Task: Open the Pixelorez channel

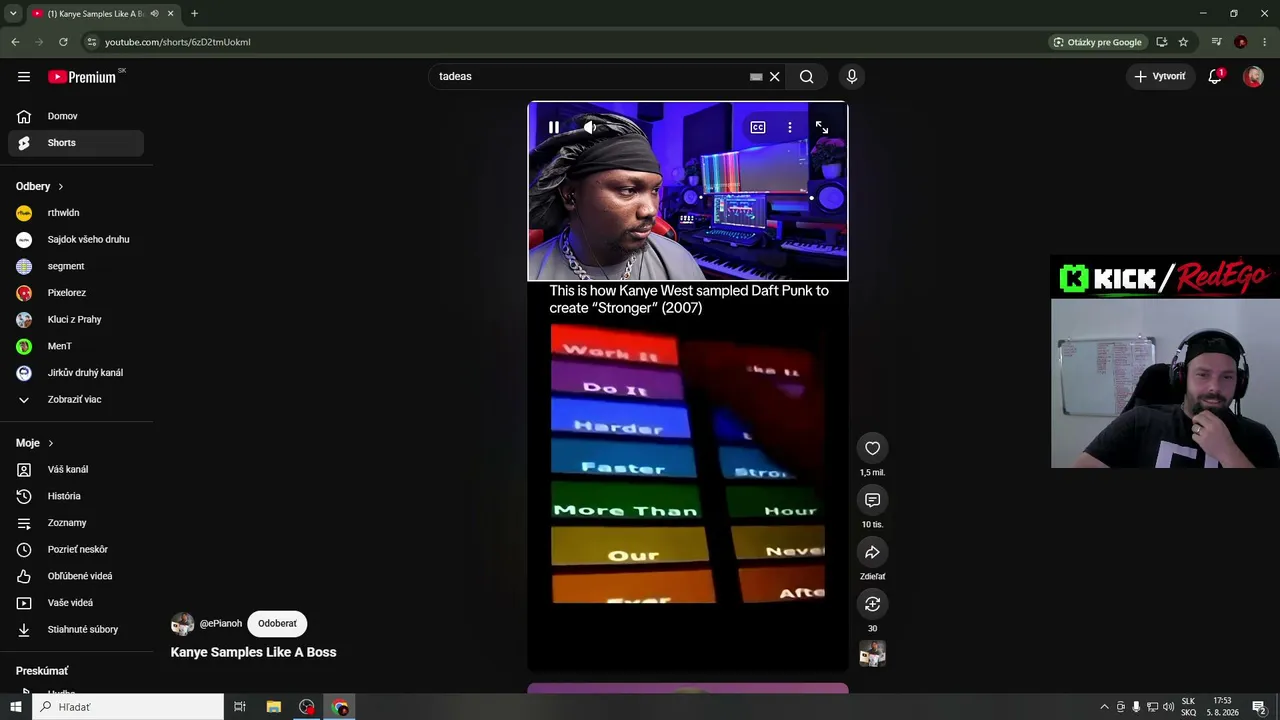Action: click(x=76, y=293)
